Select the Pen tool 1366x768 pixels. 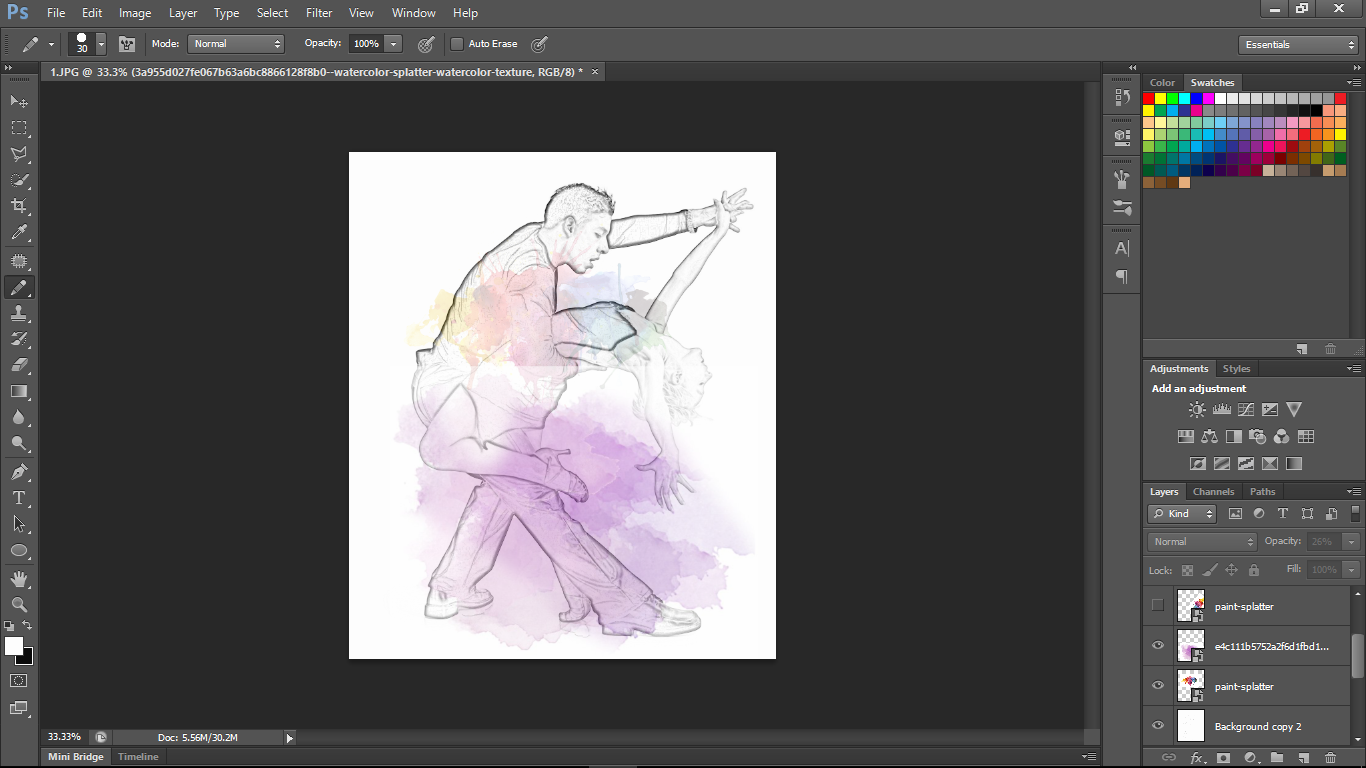(19, 471)
